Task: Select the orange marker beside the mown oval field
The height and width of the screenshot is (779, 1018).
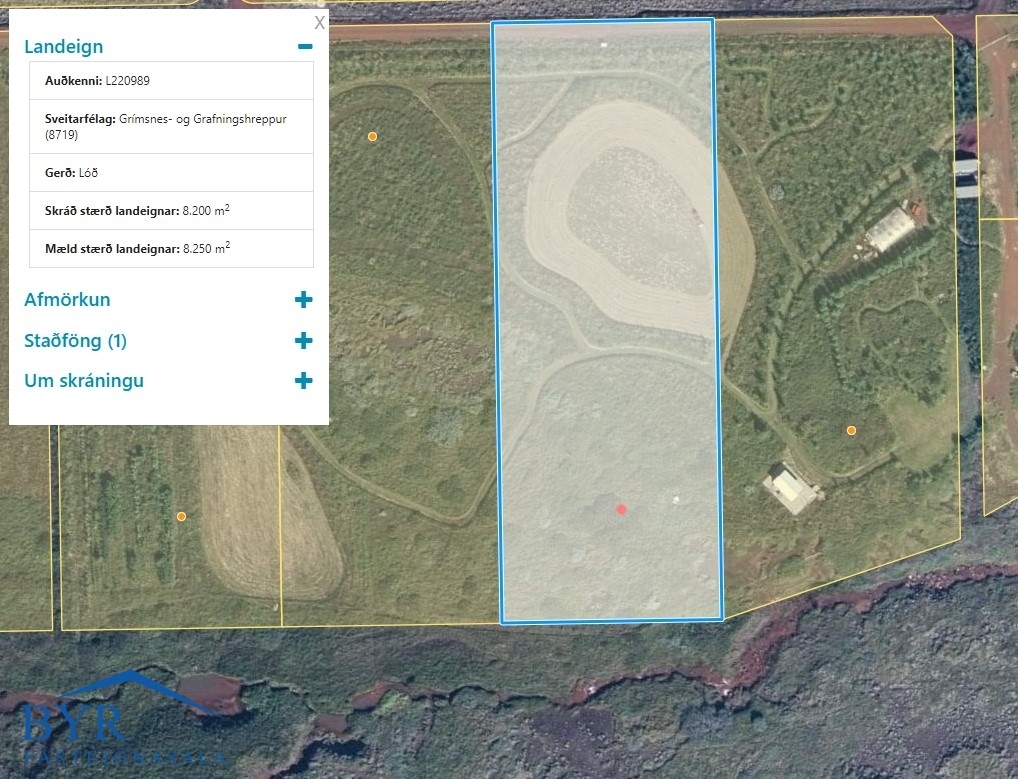Action: (x=372, y=136)
